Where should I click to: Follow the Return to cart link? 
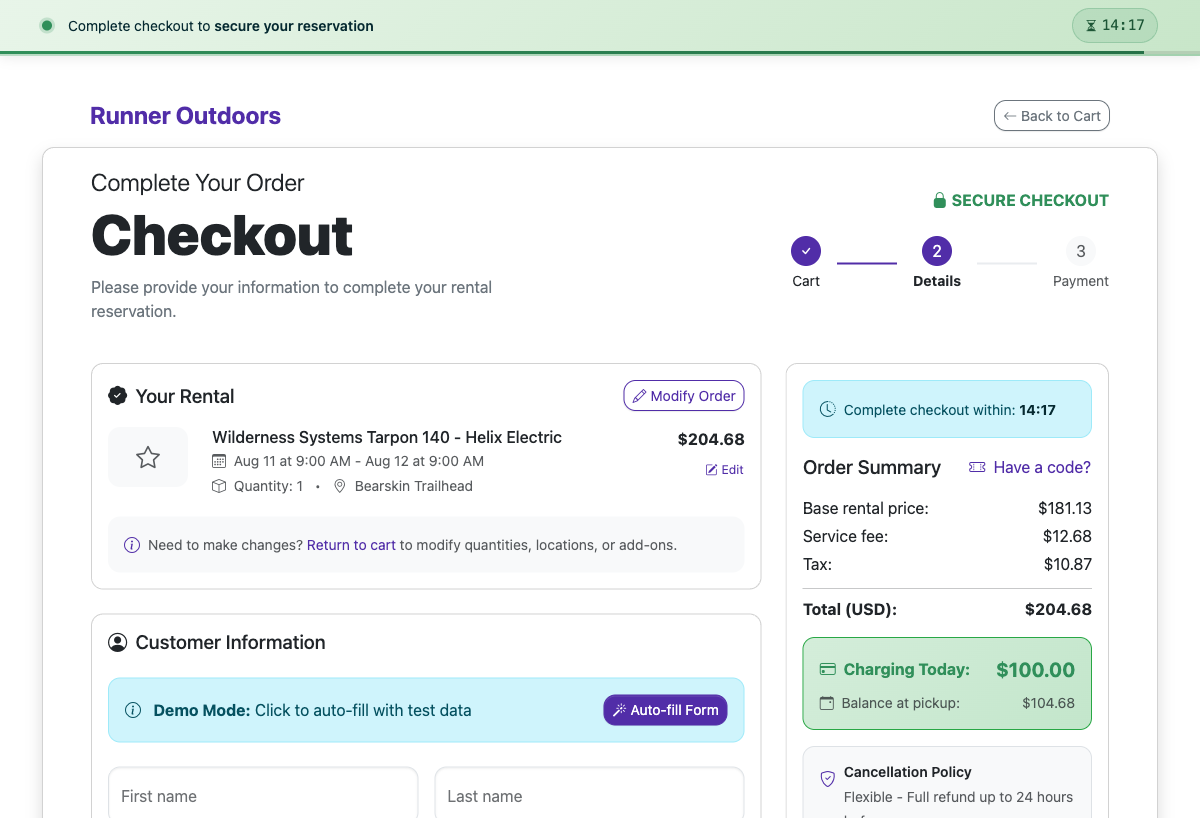pyautogui.click(x=351, y=545)
